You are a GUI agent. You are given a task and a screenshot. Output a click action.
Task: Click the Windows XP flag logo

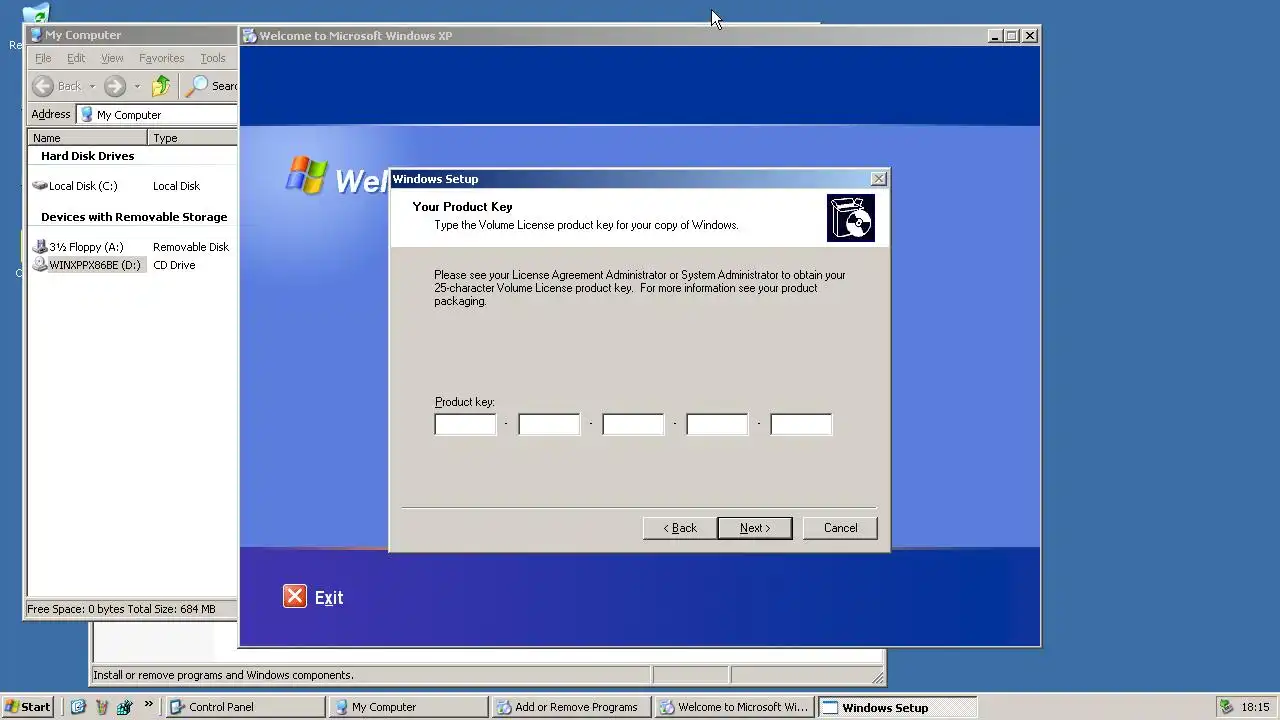(307, 175)
